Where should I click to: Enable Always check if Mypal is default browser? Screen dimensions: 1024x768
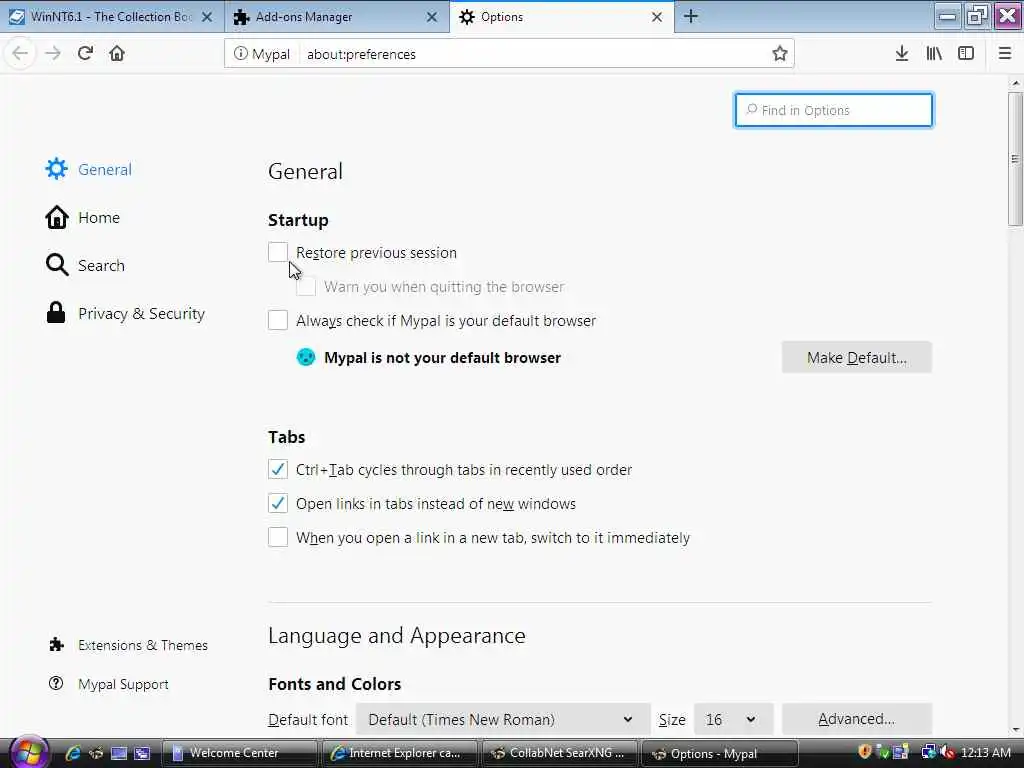[x=278, y=320]
